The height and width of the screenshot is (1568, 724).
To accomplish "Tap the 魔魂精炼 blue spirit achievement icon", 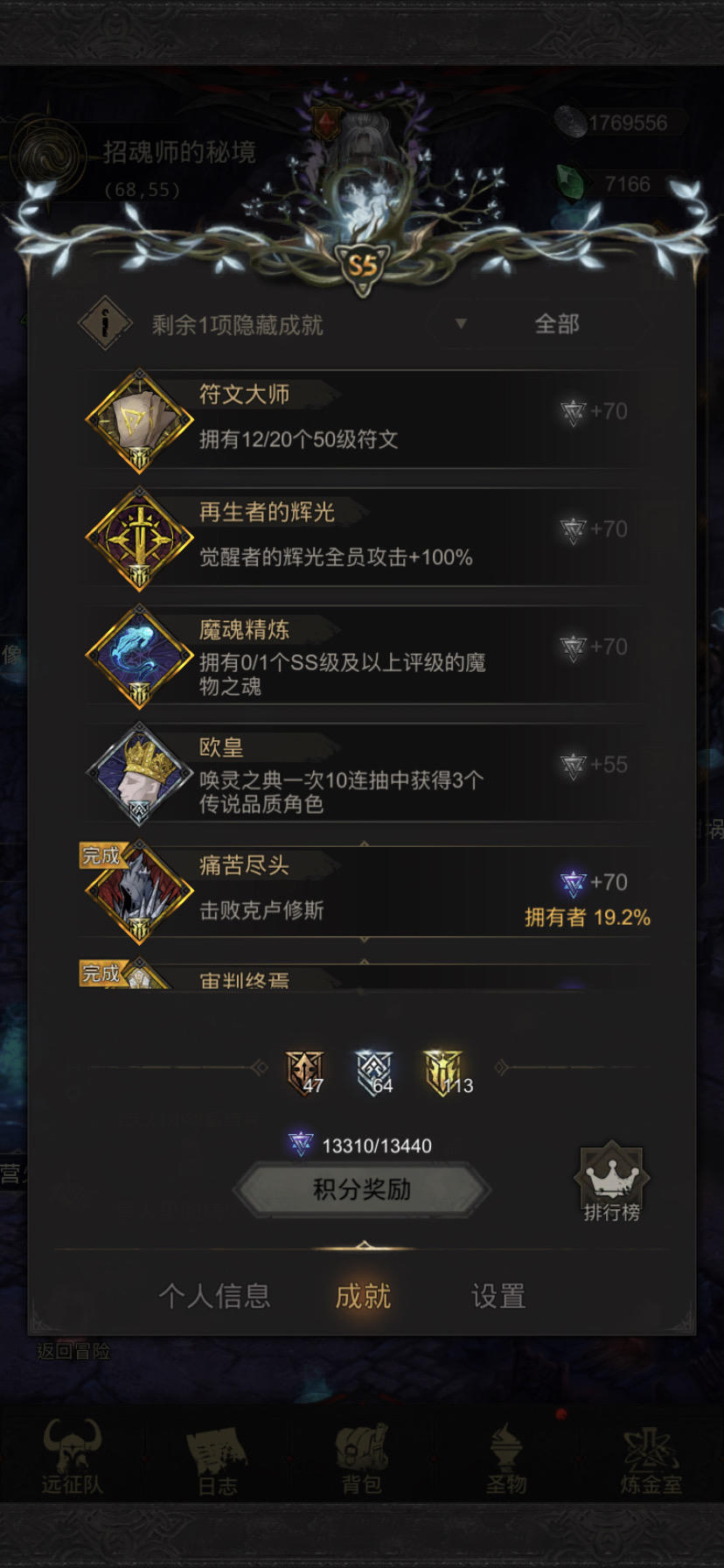I will pos(139,657).
